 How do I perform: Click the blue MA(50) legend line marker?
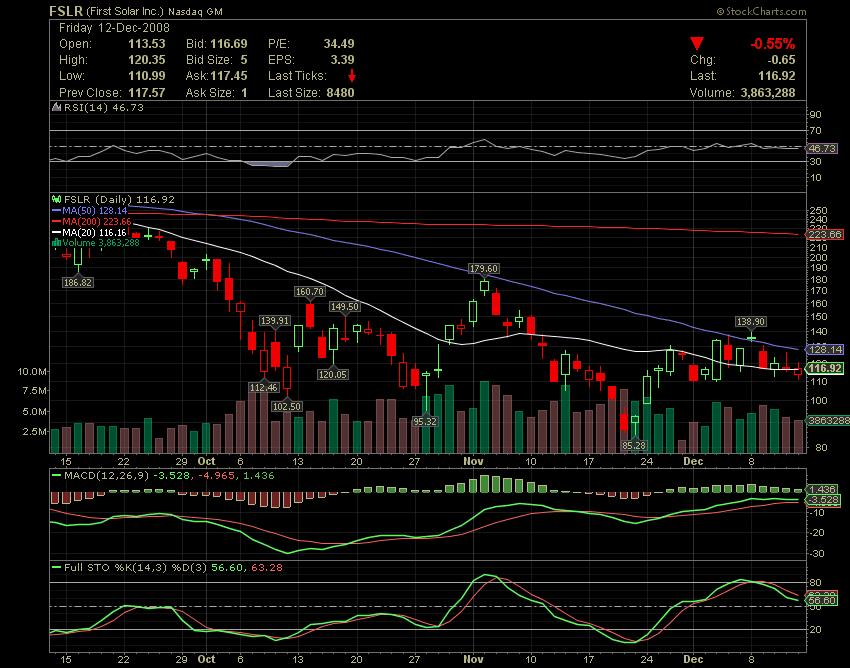[x=56, y=210]
